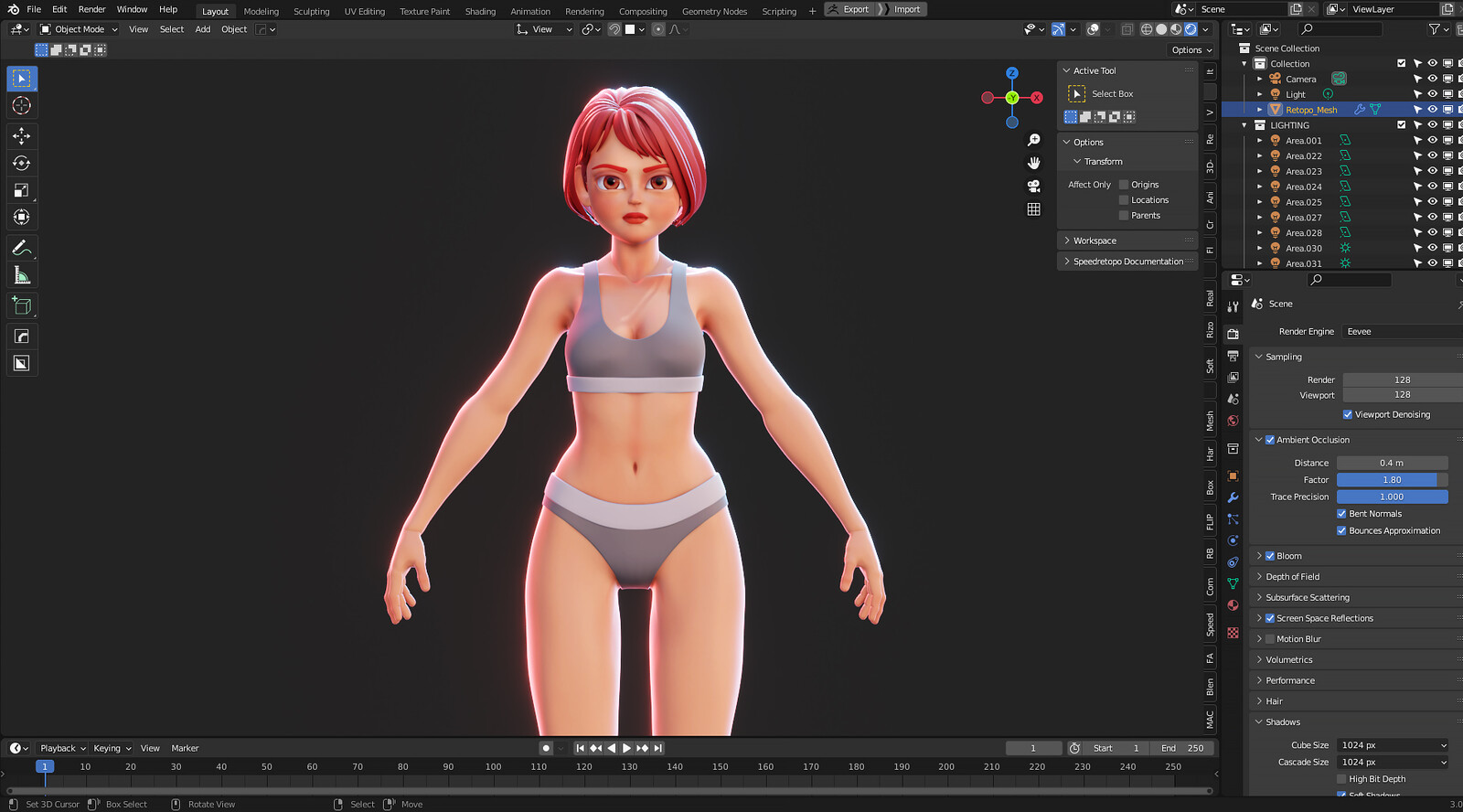Open the Modifiers wrench properties tab
This screenshot has width=1463, height=812.
[1233, 497]
